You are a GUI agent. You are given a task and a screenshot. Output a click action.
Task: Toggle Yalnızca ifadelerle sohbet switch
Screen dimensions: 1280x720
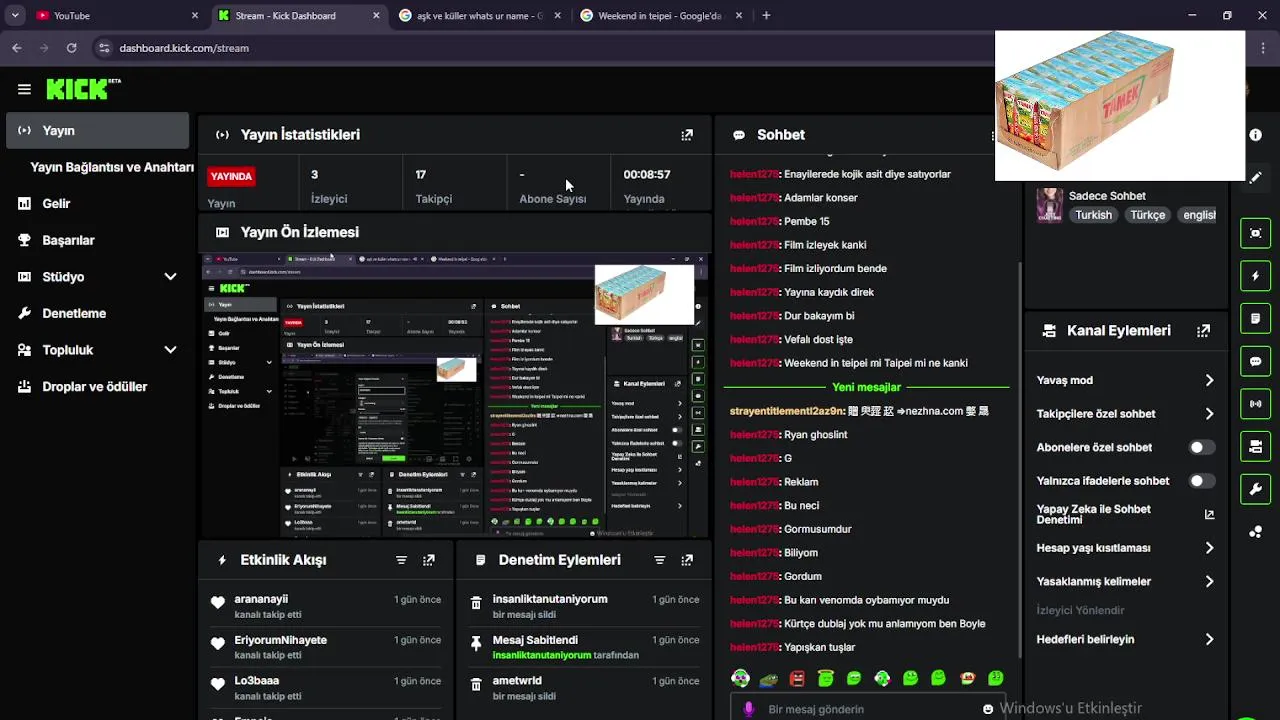[1202, 481]
